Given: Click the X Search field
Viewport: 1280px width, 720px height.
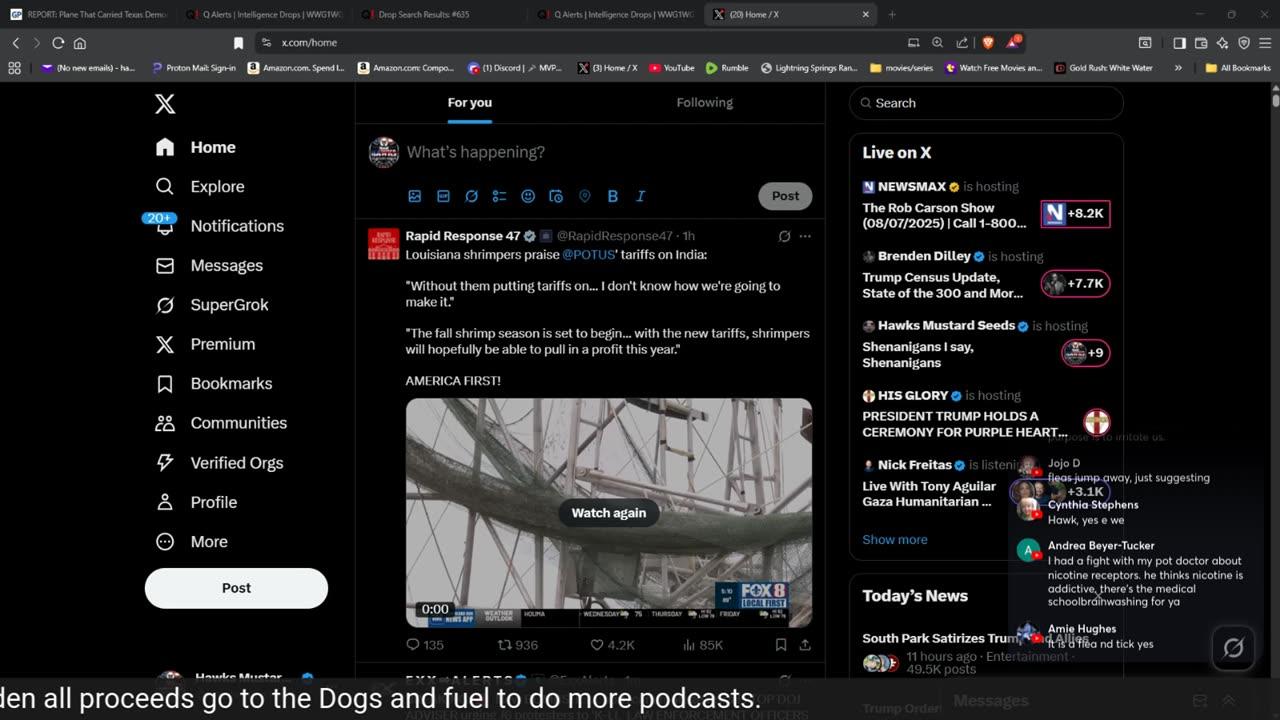Looking at the screenshot, I should [986, 103].
